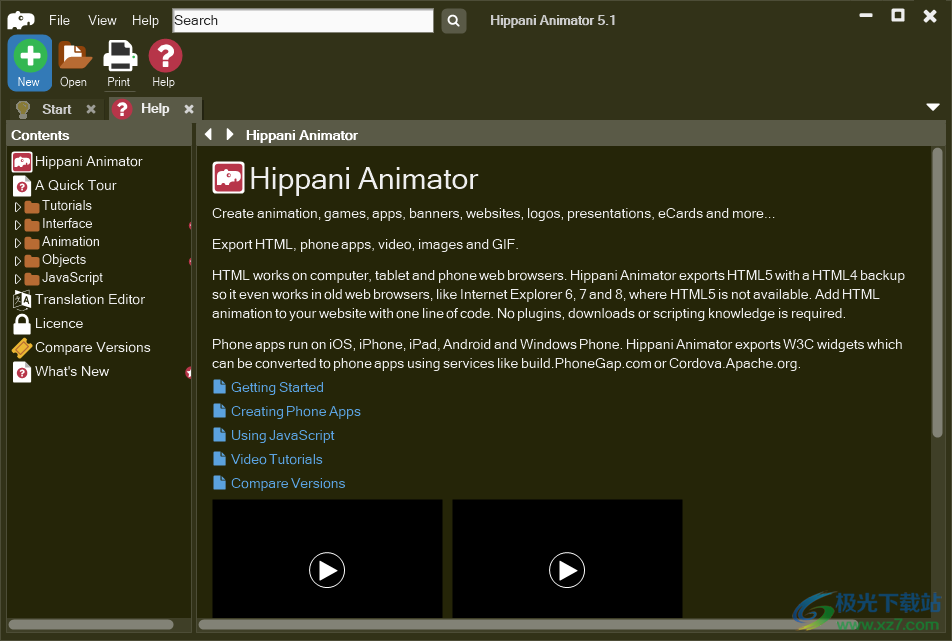Open the tab overview dropdown arrow
The height and width of the screenshot is (641, 952).
933,107
